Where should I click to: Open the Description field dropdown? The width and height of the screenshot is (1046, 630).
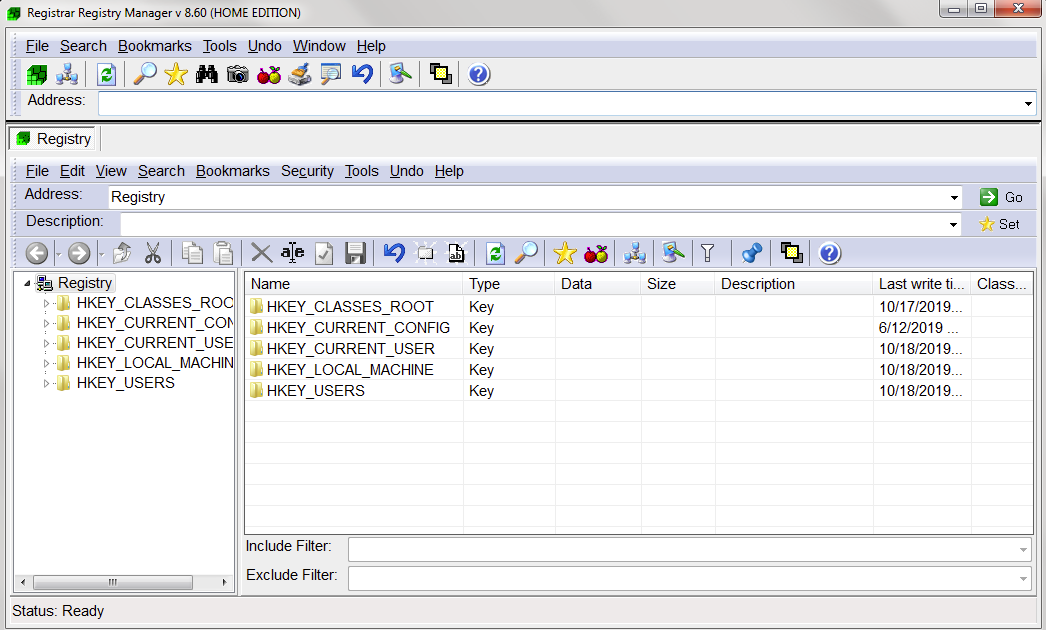click(953, 225)
